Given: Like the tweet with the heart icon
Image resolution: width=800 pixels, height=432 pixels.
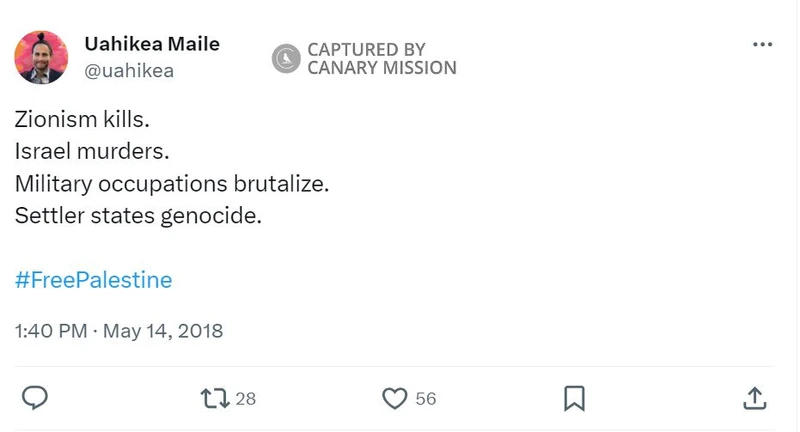Looking at the screenshot, I should (x=396, y=398).
